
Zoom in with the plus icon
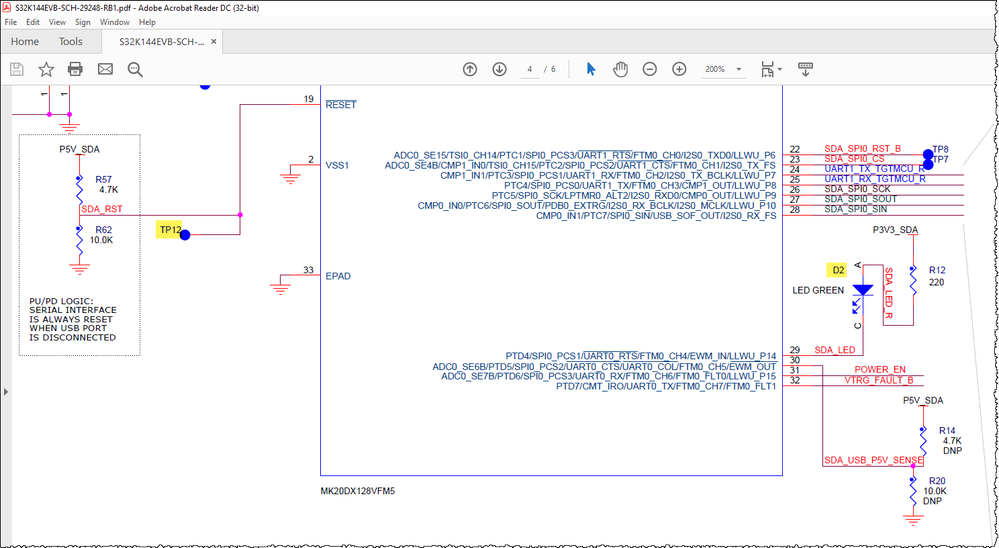(x=679, y=69)
